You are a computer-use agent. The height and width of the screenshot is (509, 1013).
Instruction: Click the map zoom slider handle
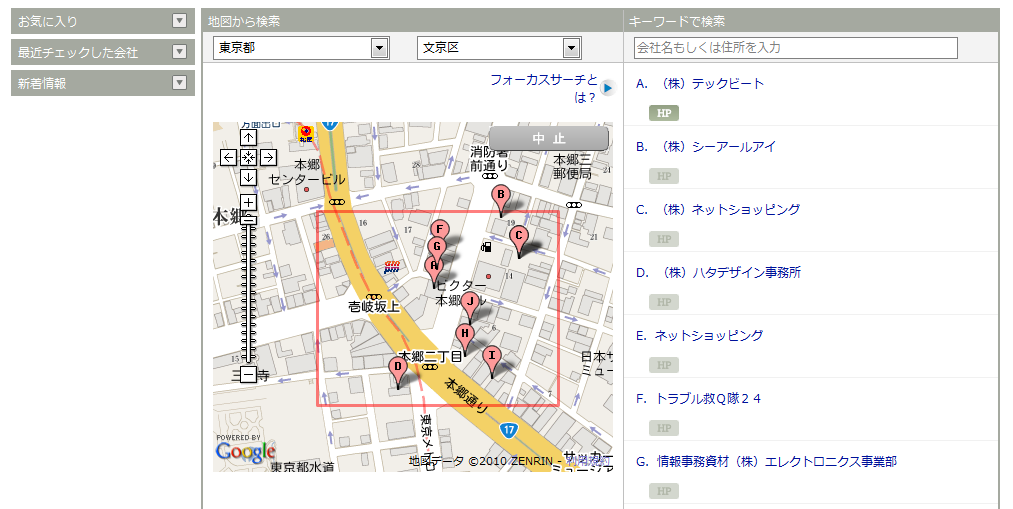tap(248, 220)
